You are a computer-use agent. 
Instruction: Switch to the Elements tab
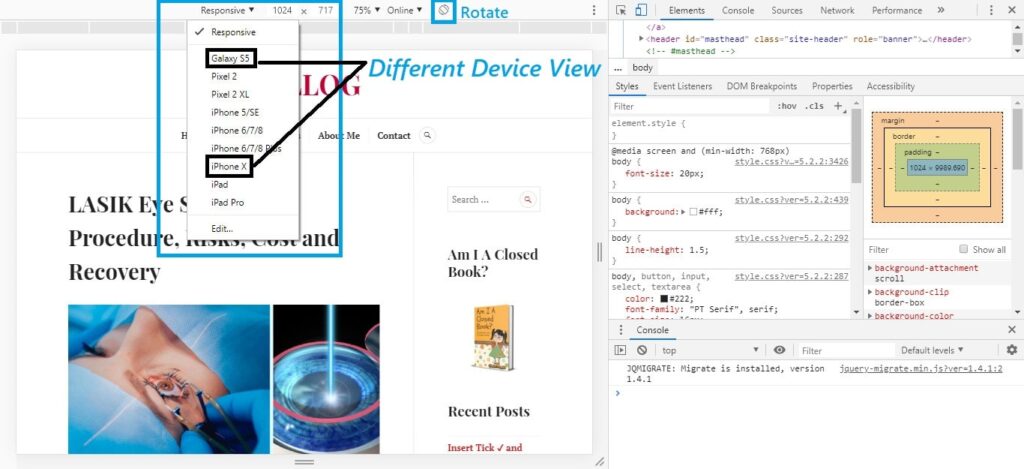pos(686,10)
